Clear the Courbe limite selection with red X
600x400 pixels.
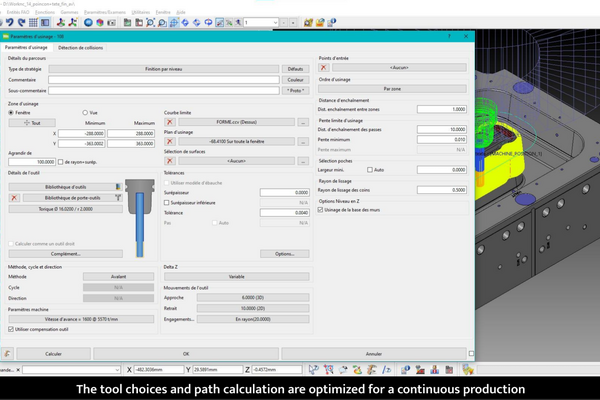170,122
